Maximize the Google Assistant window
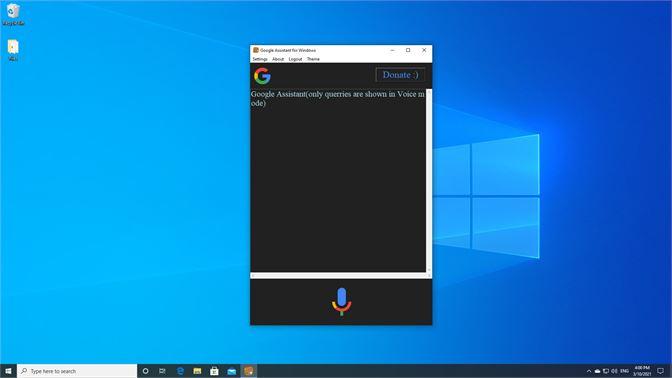 click(x=408, y=50)
